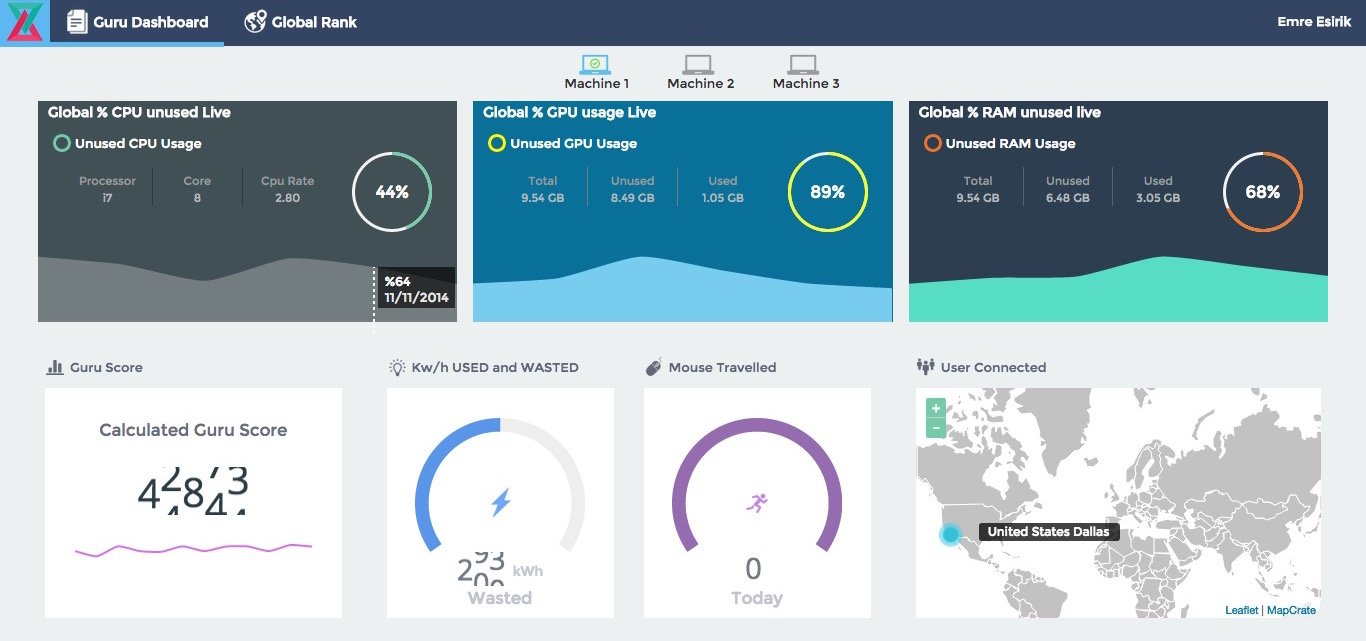
Task: Click the Dallas location marker on map
Action: pyautogui.click(x=950, y=535)
